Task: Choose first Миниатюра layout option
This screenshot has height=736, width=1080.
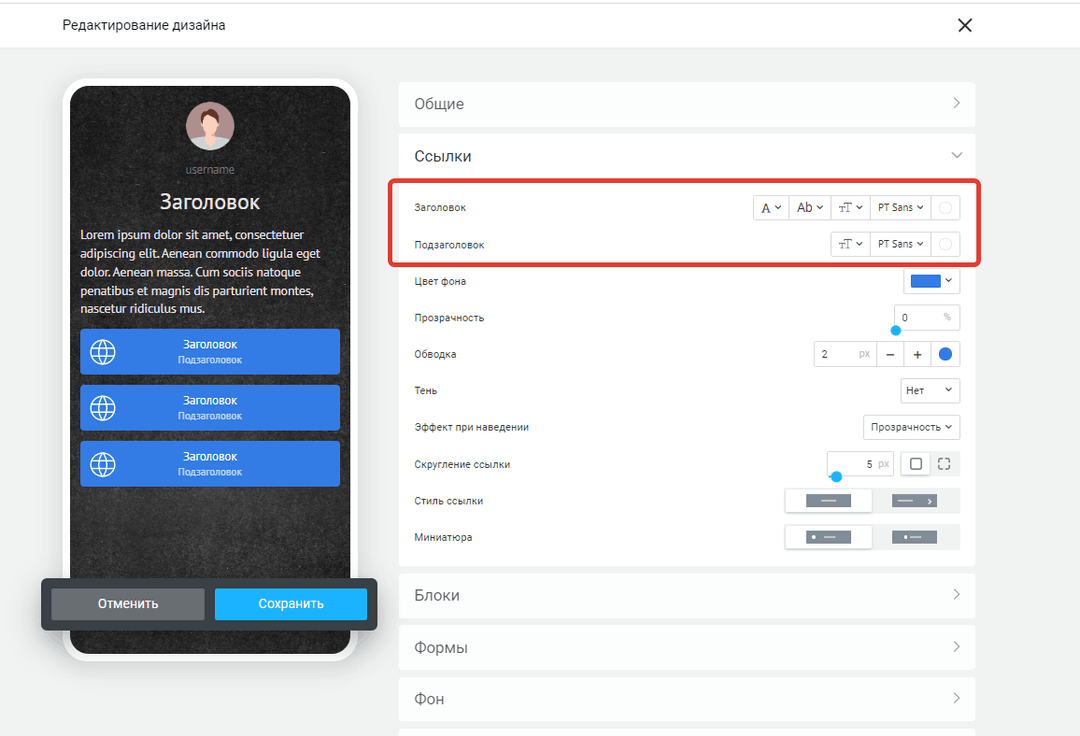Action: tap(828, 537)
